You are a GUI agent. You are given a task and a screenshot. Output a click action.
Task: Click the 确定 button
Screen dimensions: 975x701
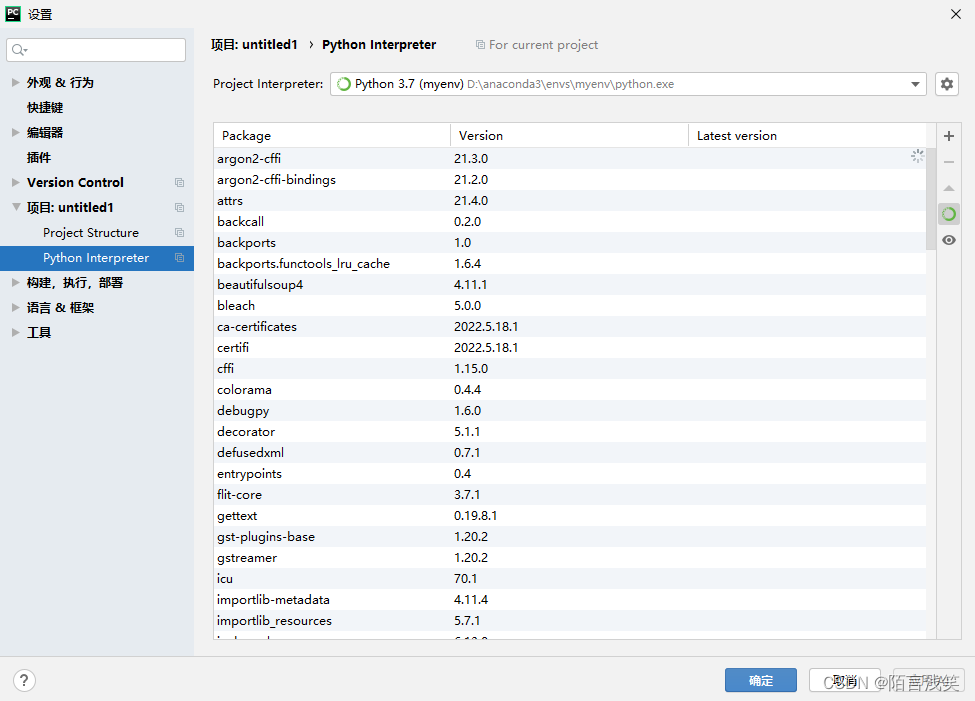(760, 680)
